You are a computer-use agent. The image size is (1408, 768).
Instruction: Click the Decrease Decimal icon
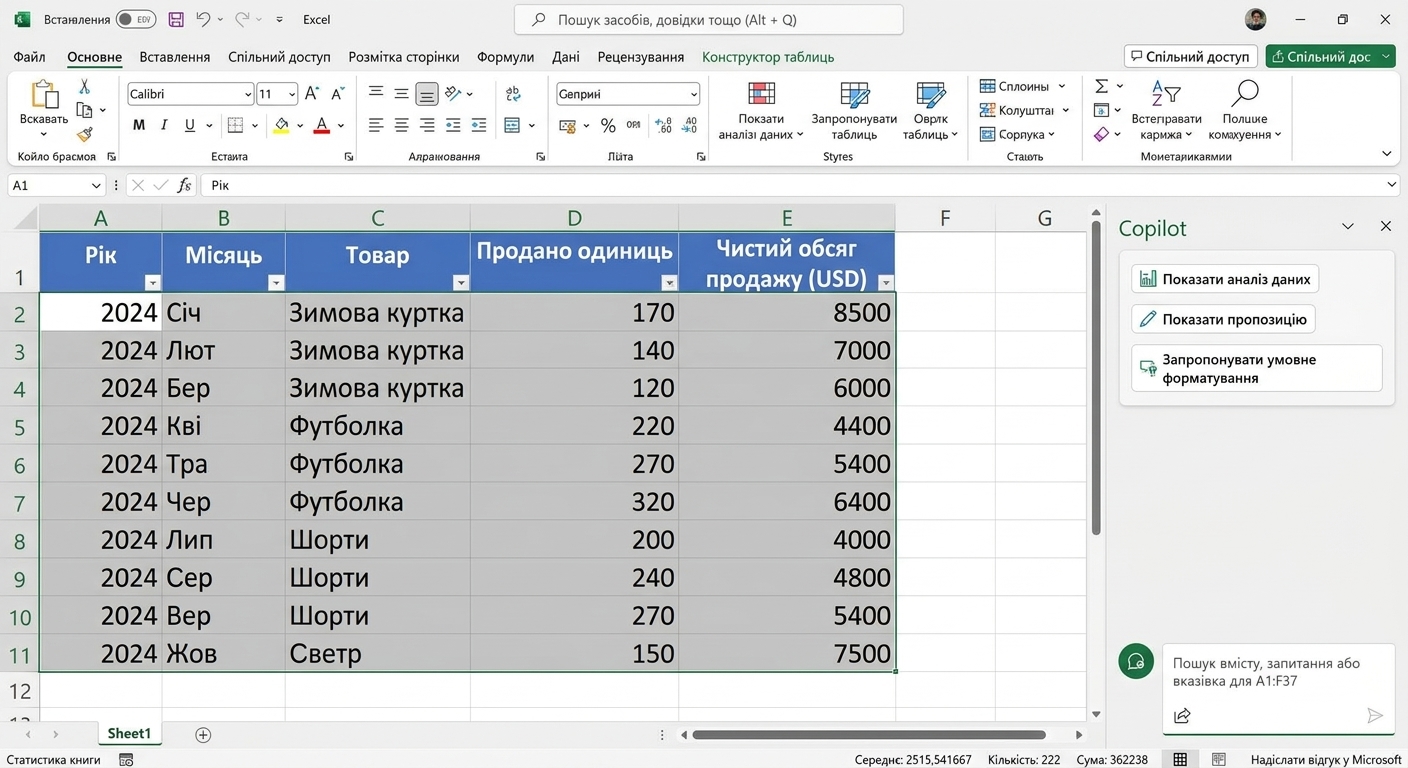689,126
